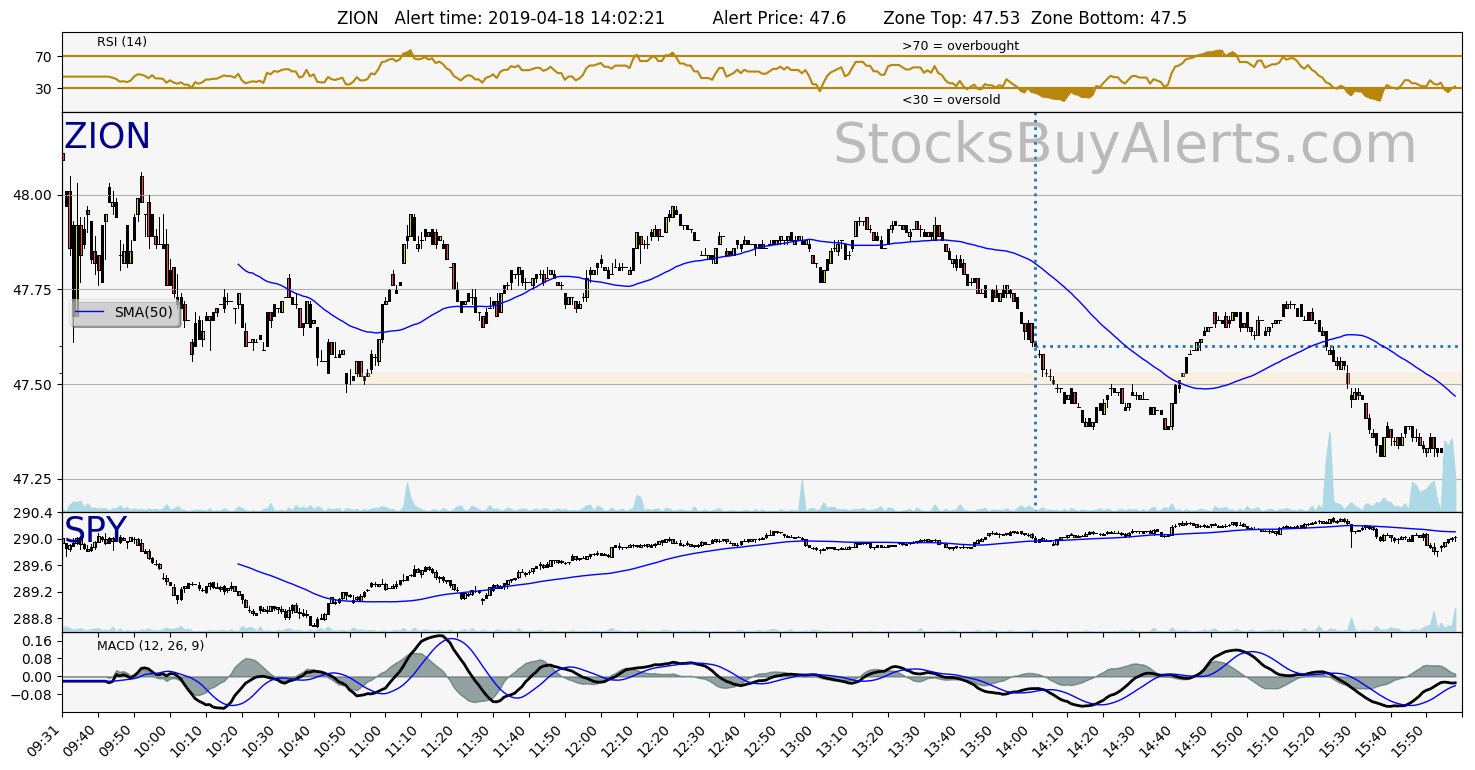The height and width of the screenshot is (770, 1475).
Task: Click the 47.75 price axis label
Action: click(x=32, y=290)
